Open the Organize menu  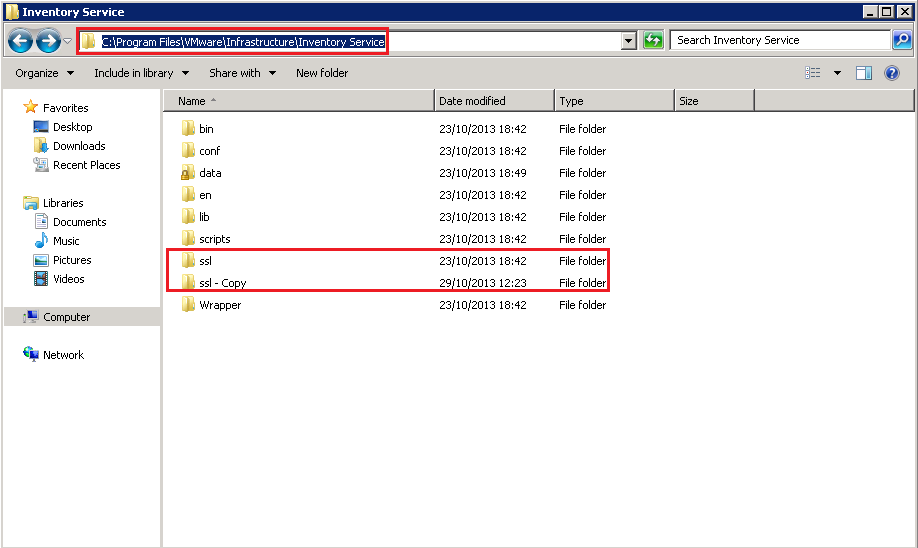coord(44,73)
